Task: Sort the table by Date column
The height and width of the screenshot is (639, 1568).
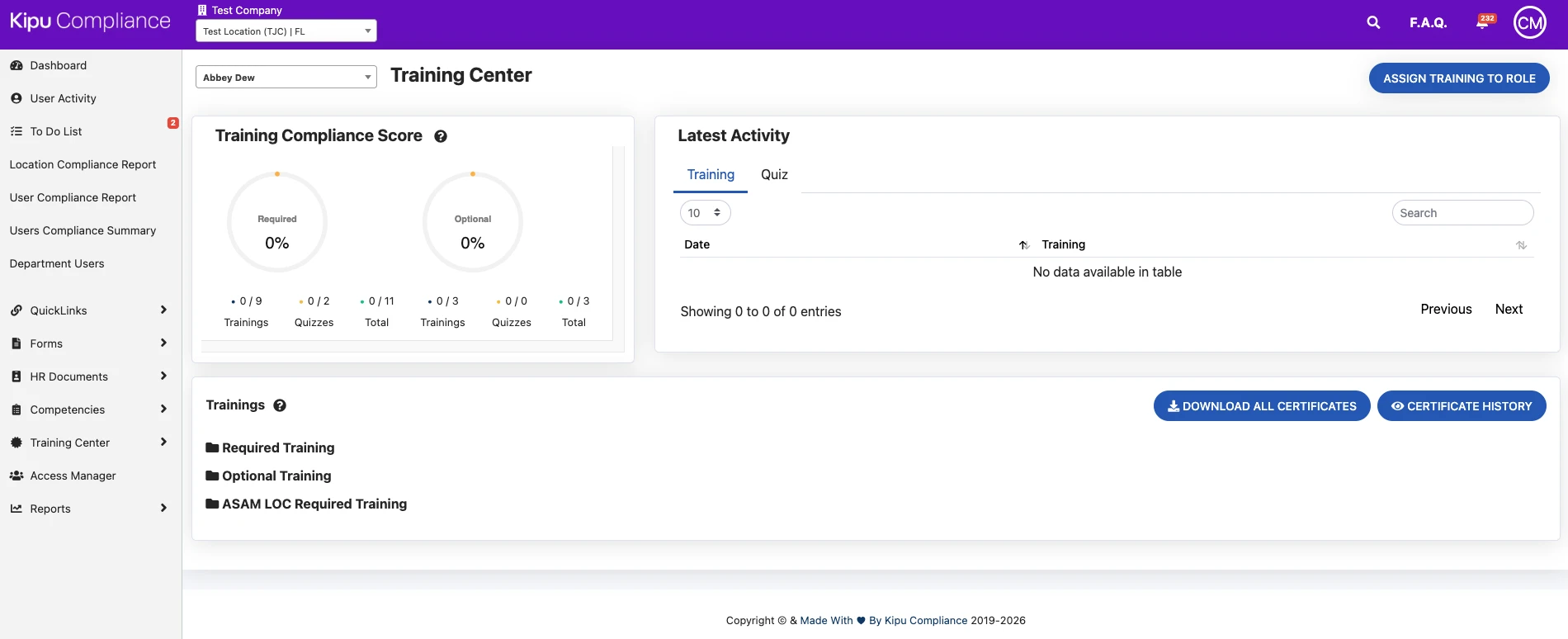Action: [x=697, y=244]
